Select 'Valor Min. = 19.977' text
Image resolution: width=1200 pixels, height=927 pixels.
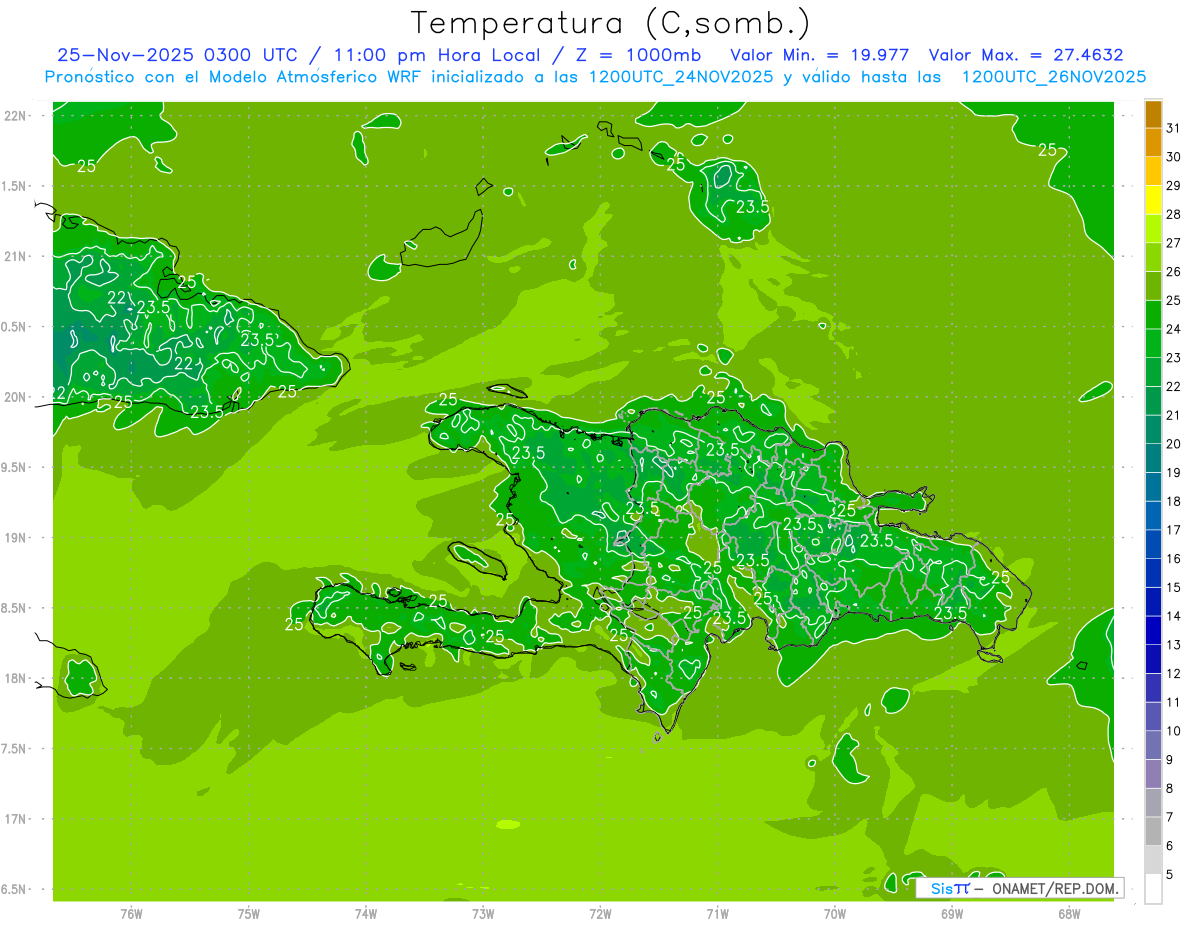(x=820, y=55)
